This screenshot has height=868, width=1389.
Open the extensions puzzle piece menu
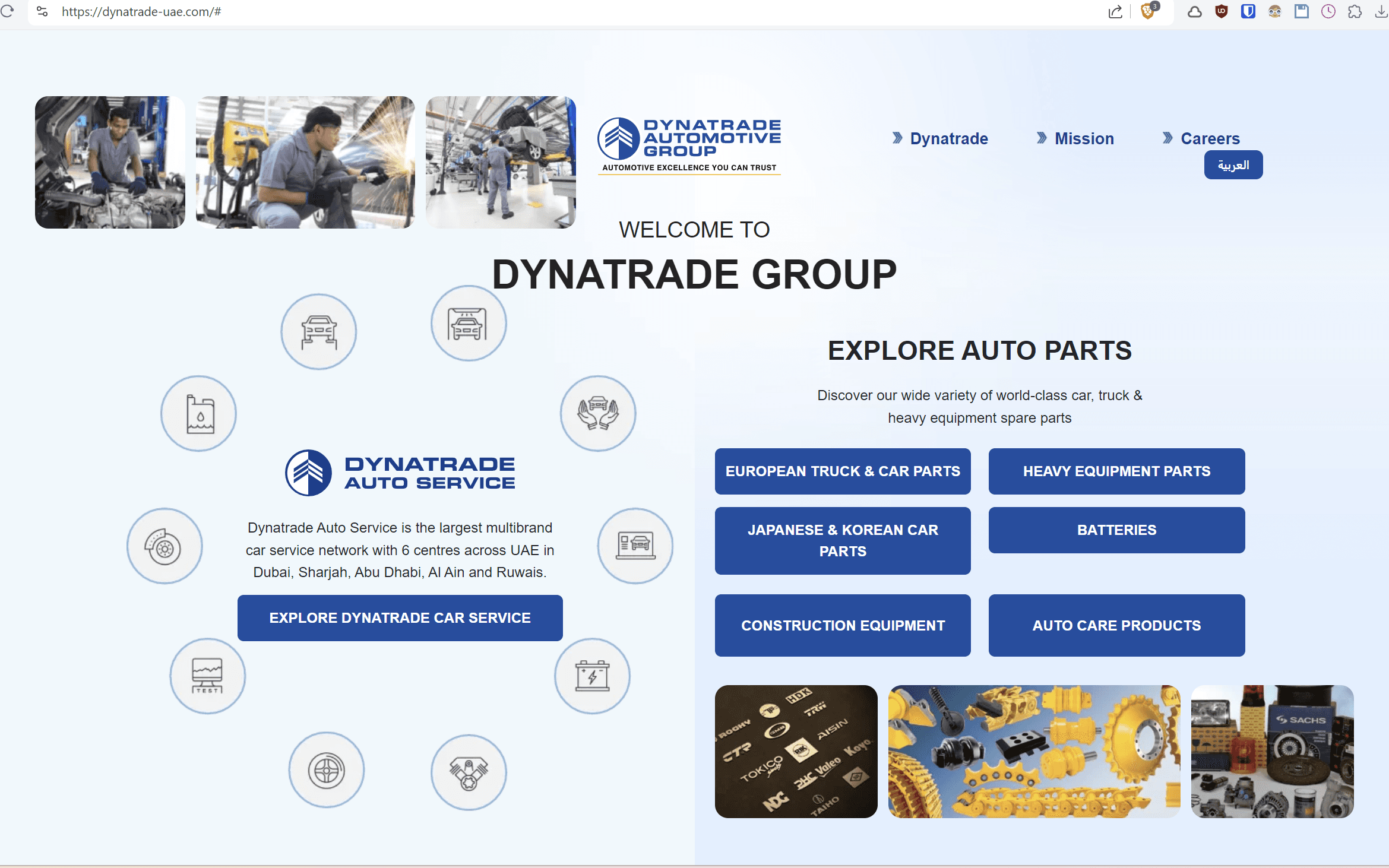pos(1355,11)
